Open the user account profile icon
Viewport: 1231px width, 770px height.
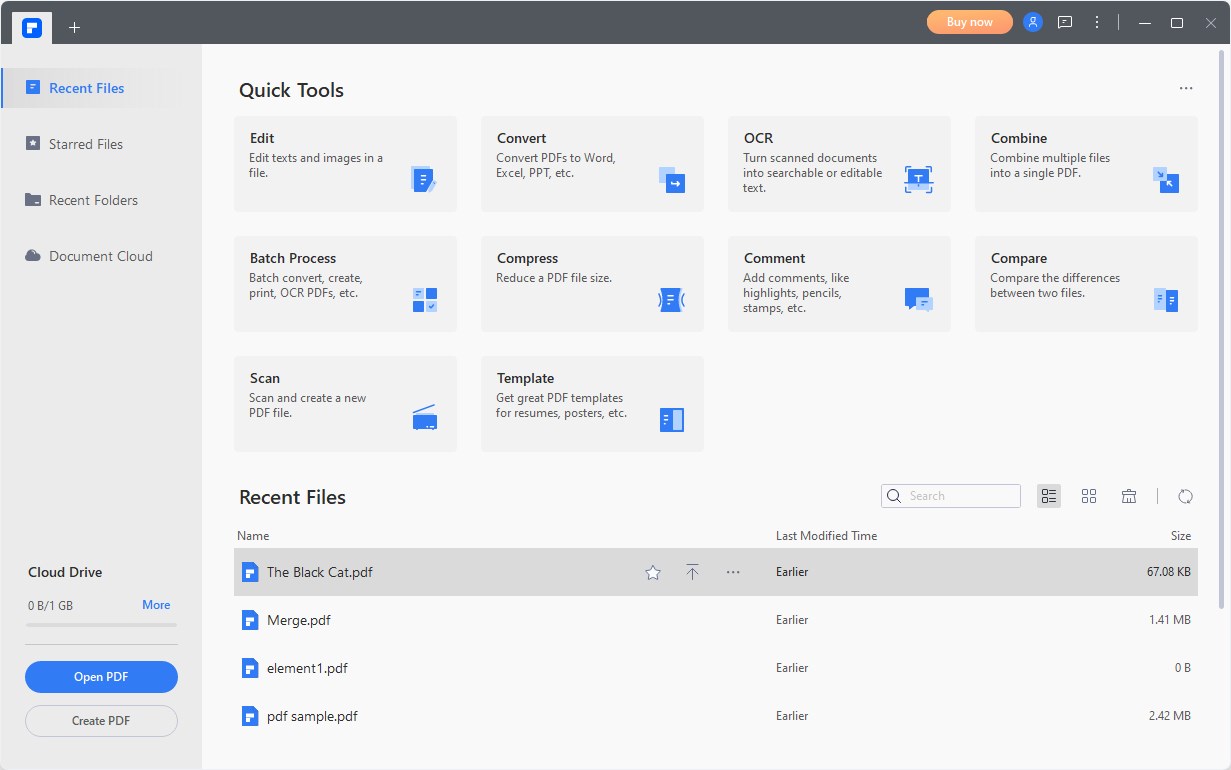point(1033,22)
